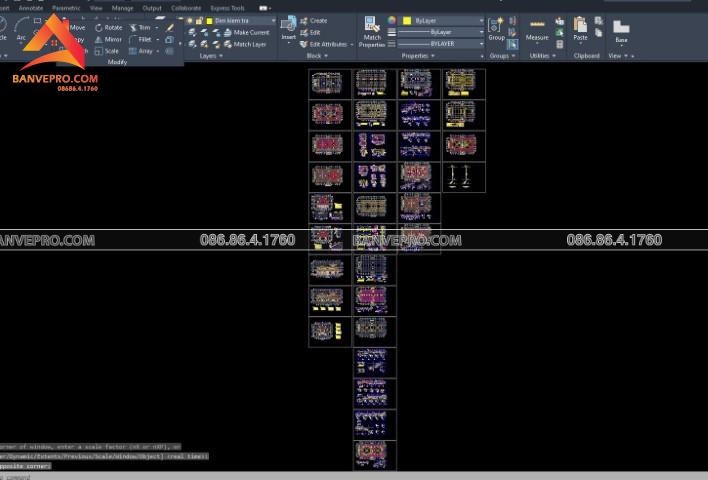Image resolution: width=708 pixels, height=480 pixels.
Task: Open the Parametric ribbon tab
Action: pyautogui.click(x=66, y=8)
